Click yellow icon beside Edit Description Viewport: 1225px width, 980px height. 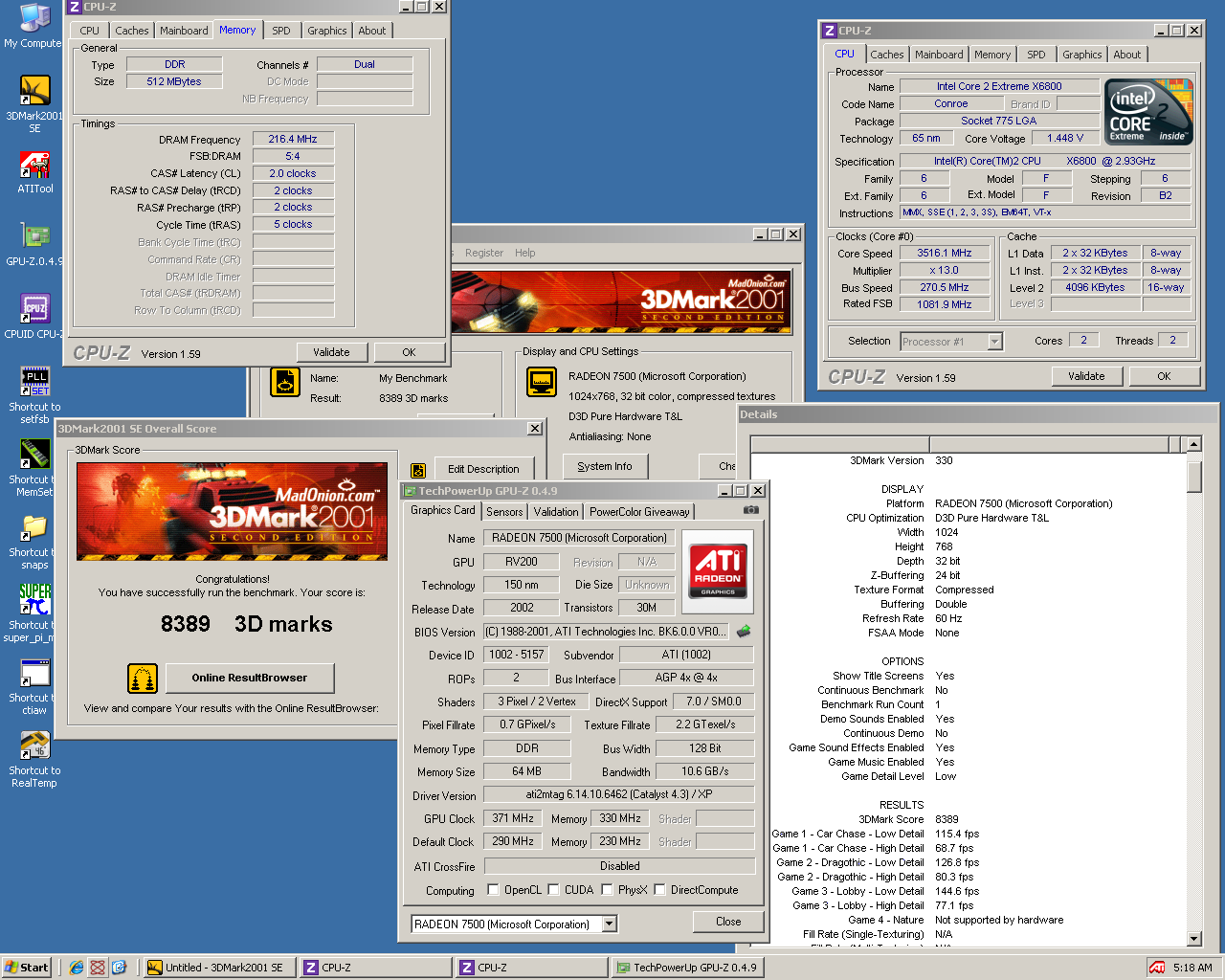pyautogui.click(x=417, y=470)
